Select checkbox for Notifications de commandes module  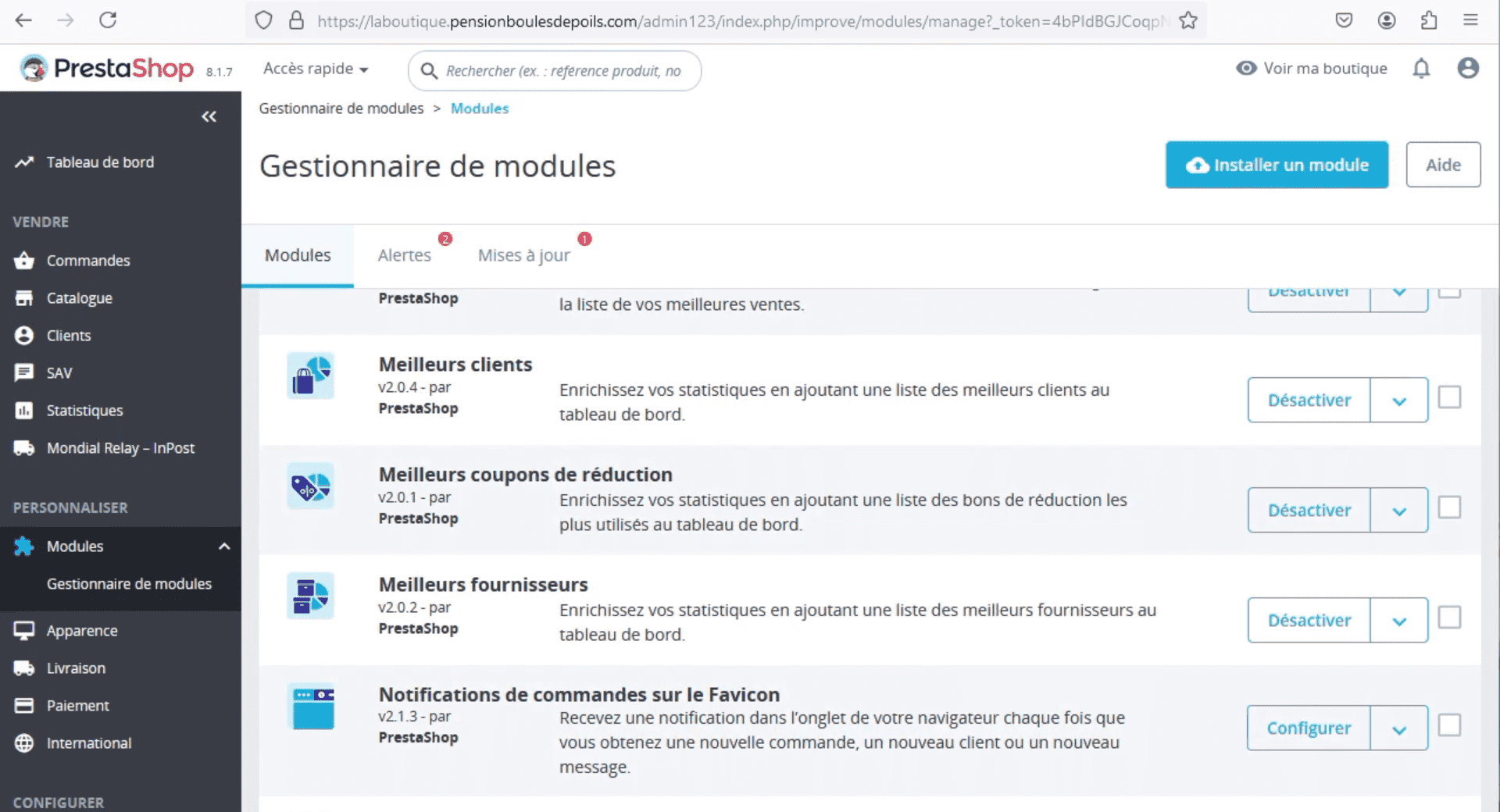[x=1449, y=725]
